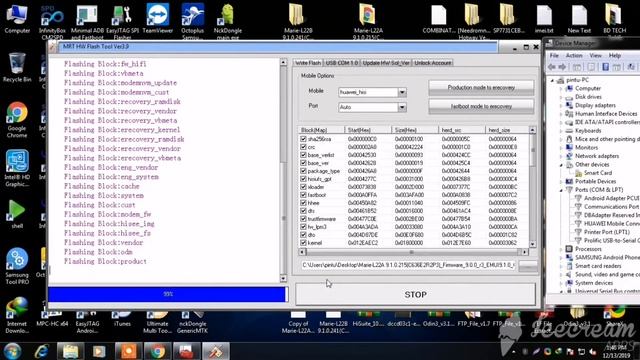Click the browse button beside firmware path
640x360 pixels.
coord(528,266)
